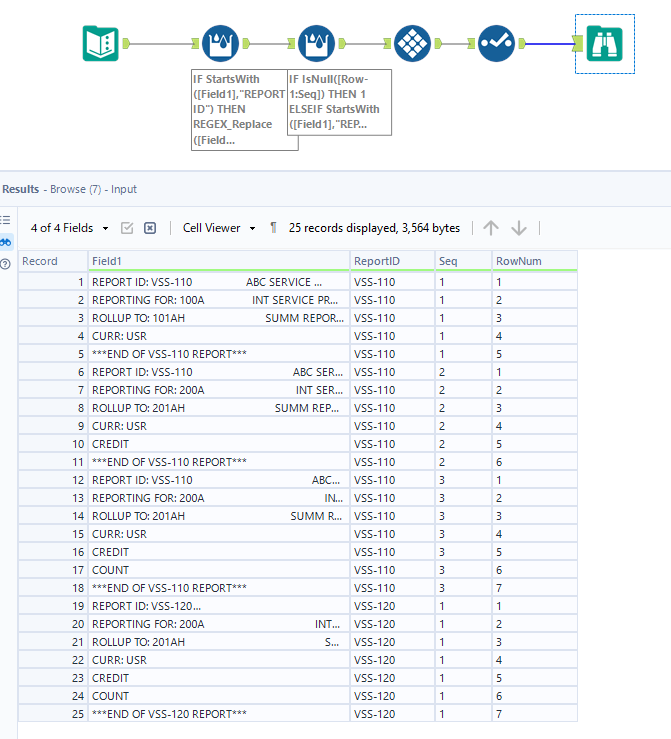Click VSS-110 ReportID in record 8
Screen dimensions: 671x739
392,408
